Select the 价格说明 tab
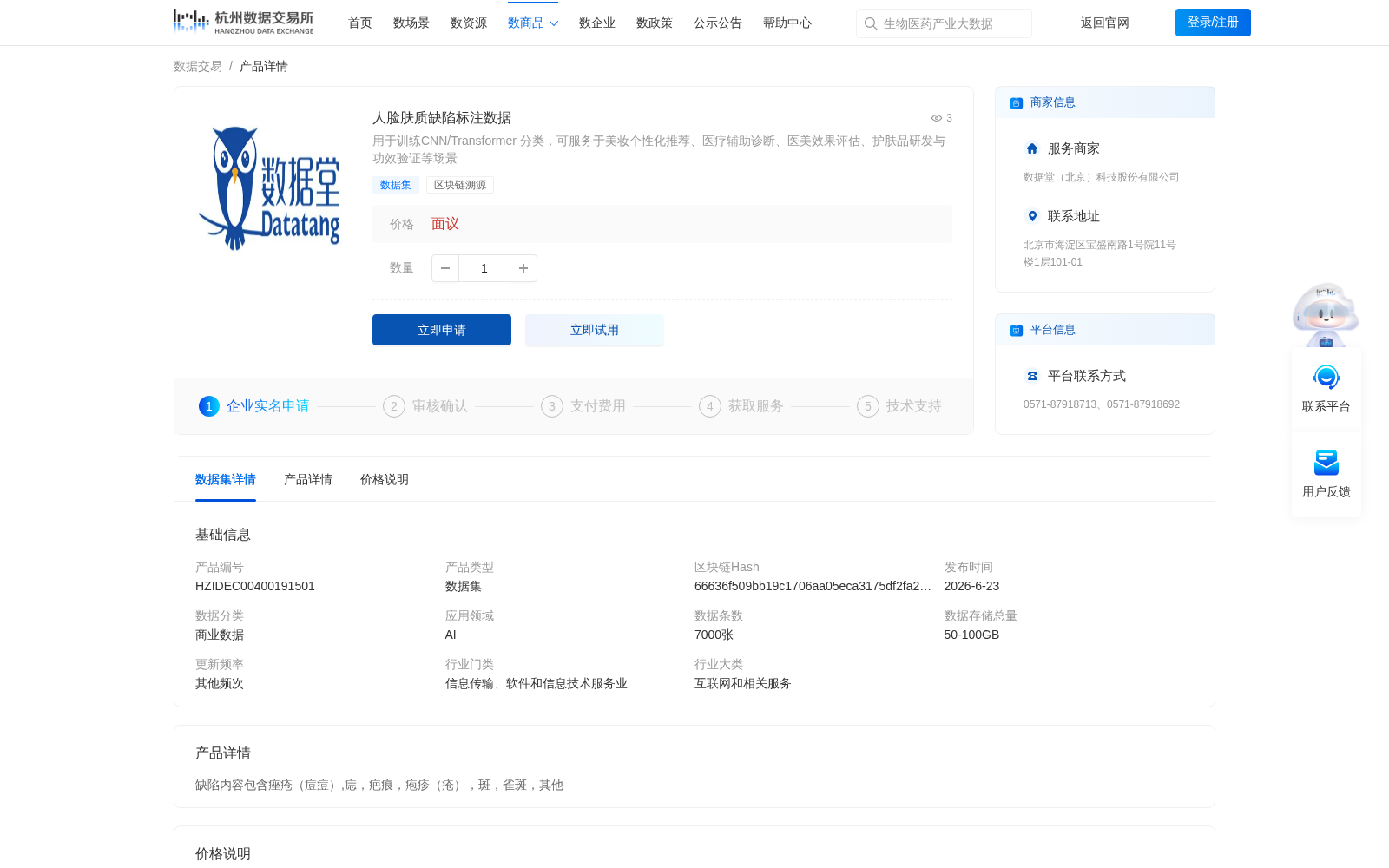Image resolution: width=1389 pixels, height=868 pixels. point(385,480)
